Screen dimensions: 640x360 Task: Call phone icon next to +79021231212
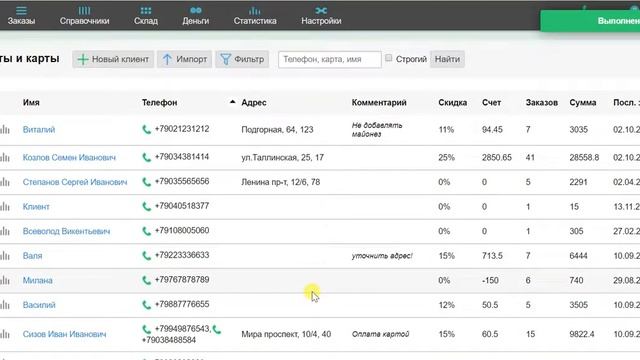(x=146, y=129)
